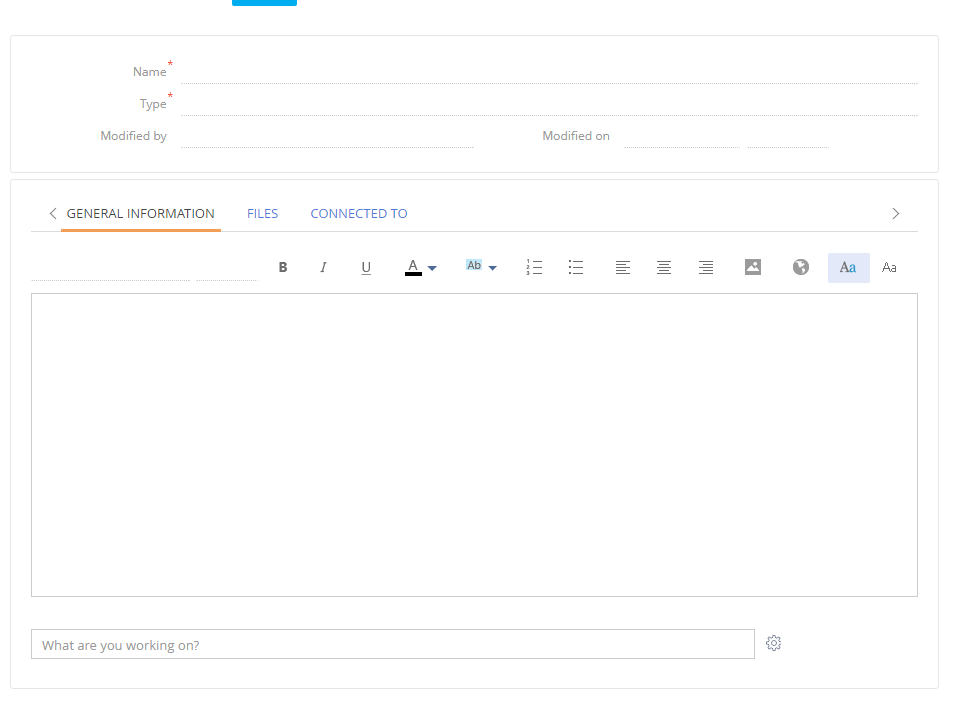Open the feed settings gear icon
The image size is (958, 712).
[773, 644]
